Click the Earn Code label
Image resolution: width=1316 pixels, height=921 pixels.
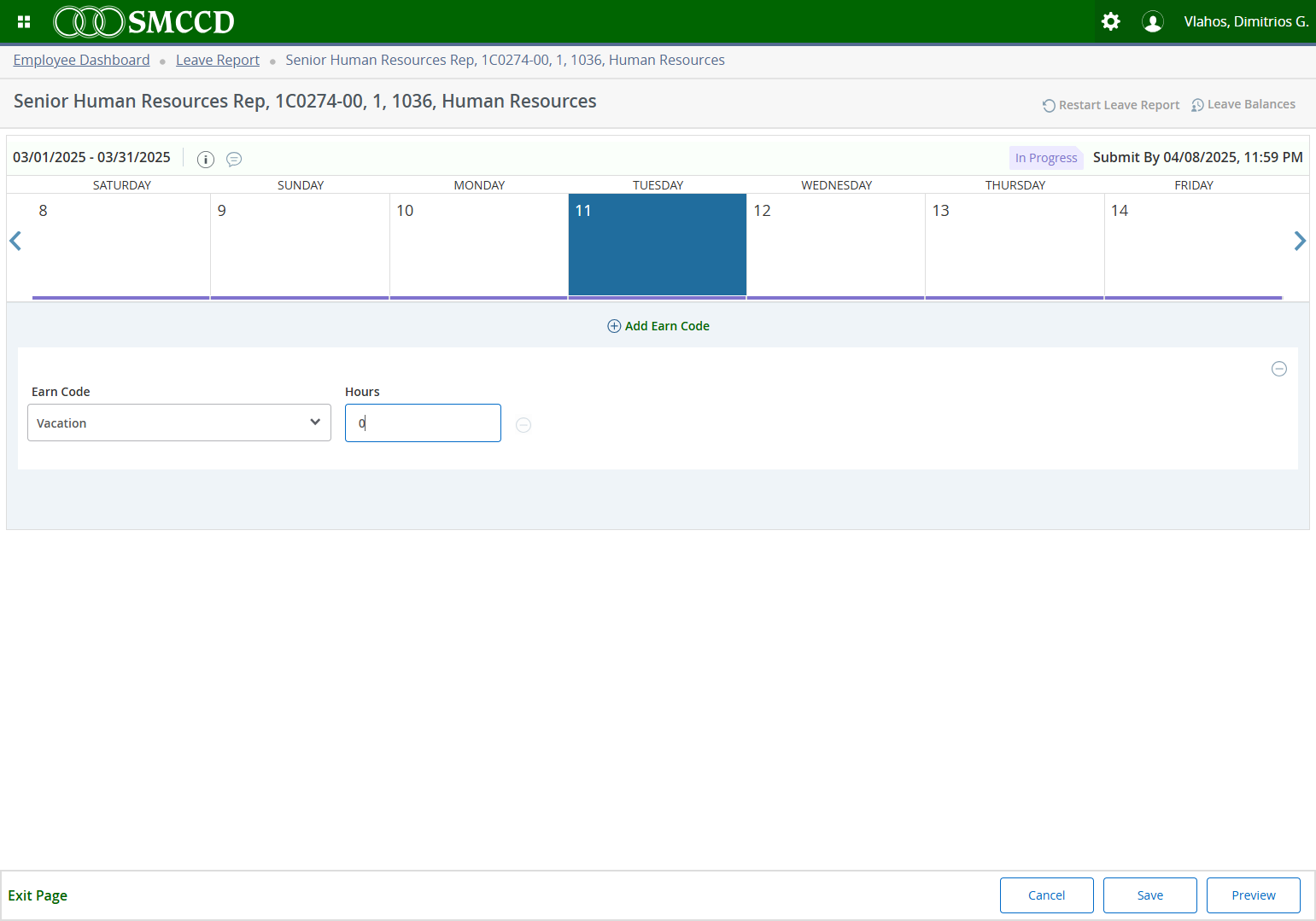(x=61, y=392)
